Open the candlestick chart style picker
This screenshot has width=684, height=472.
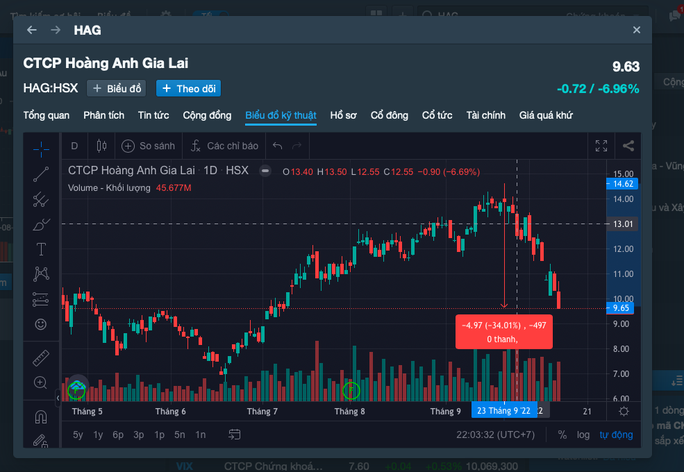101,146
